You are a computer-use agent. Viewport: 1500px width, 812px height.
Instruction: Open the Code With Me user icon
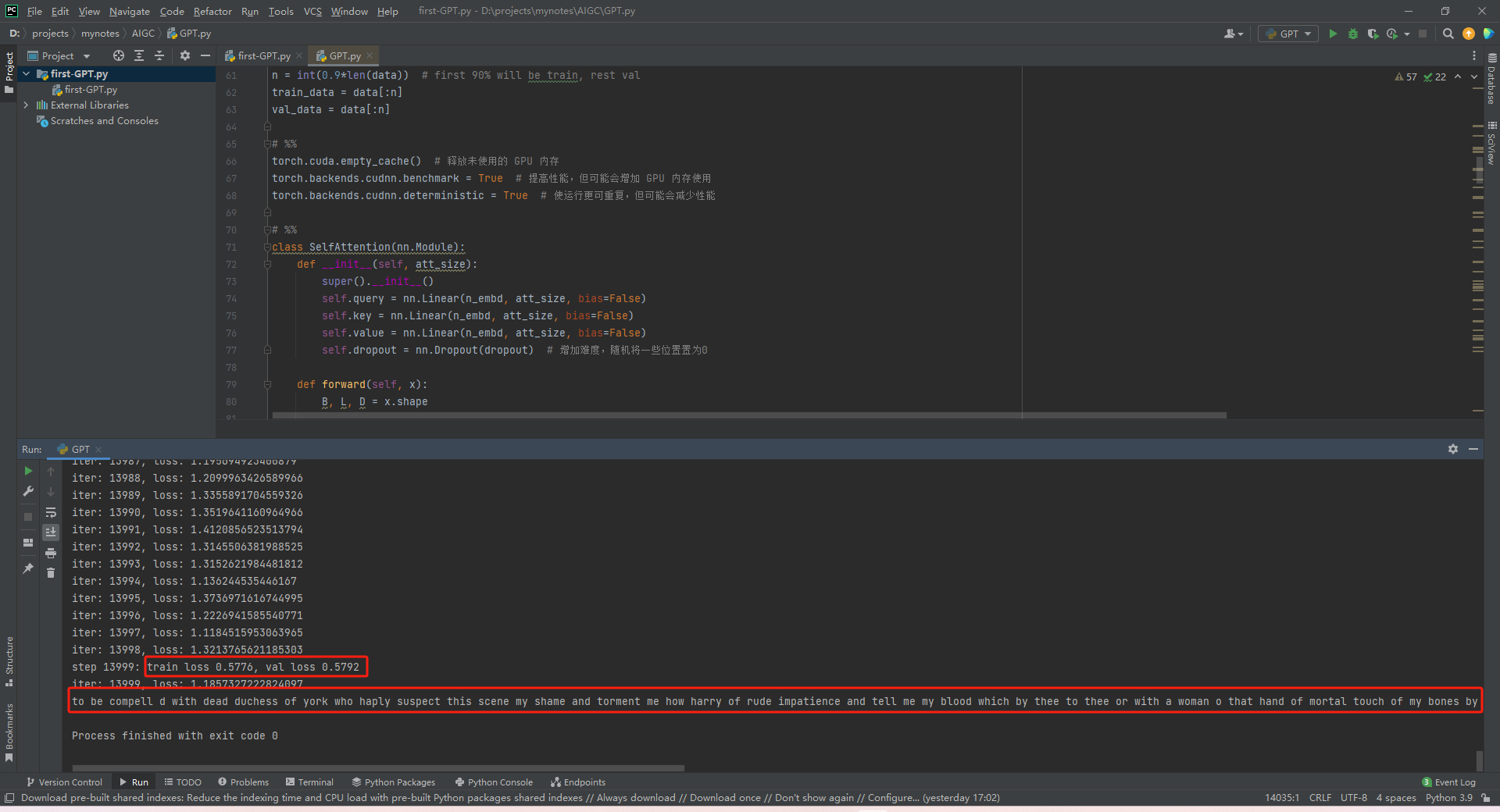point(1230,34)
